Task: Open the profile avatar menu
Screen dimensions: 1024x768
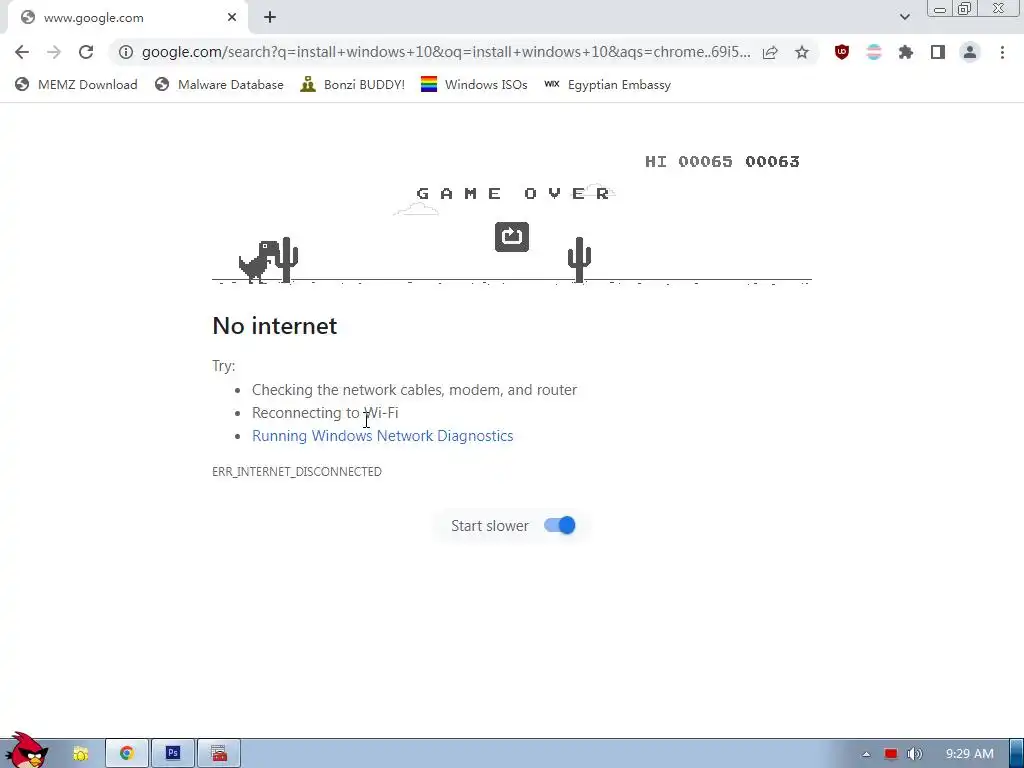Action: pyautogui.click(x=970, y=52)
